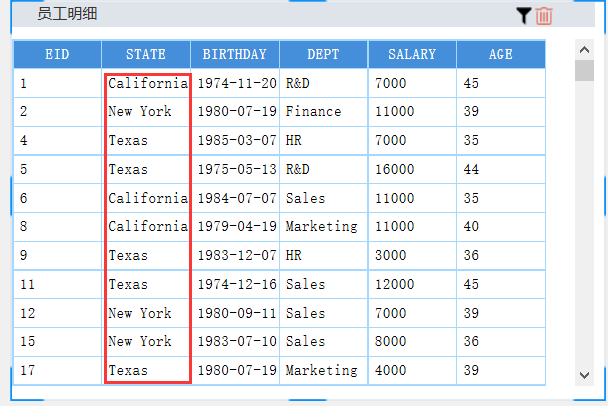This screenshot has height=406, width=608.
Task: Select the New York cell in EID 2 row
Action: point(140,111)
